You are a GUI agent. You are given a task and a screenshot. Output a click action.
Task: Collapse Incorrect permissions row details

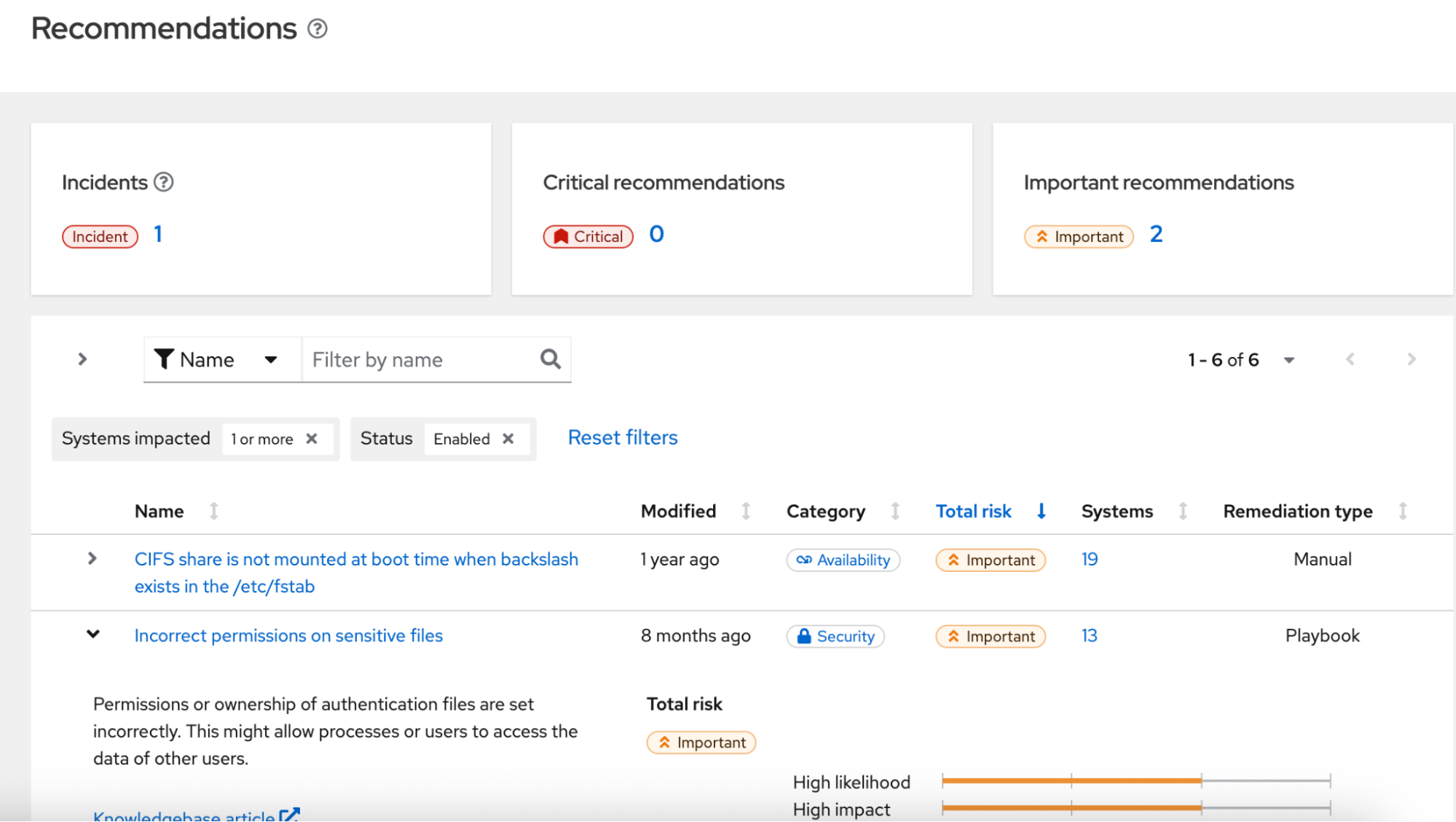(x=93, y=635)
